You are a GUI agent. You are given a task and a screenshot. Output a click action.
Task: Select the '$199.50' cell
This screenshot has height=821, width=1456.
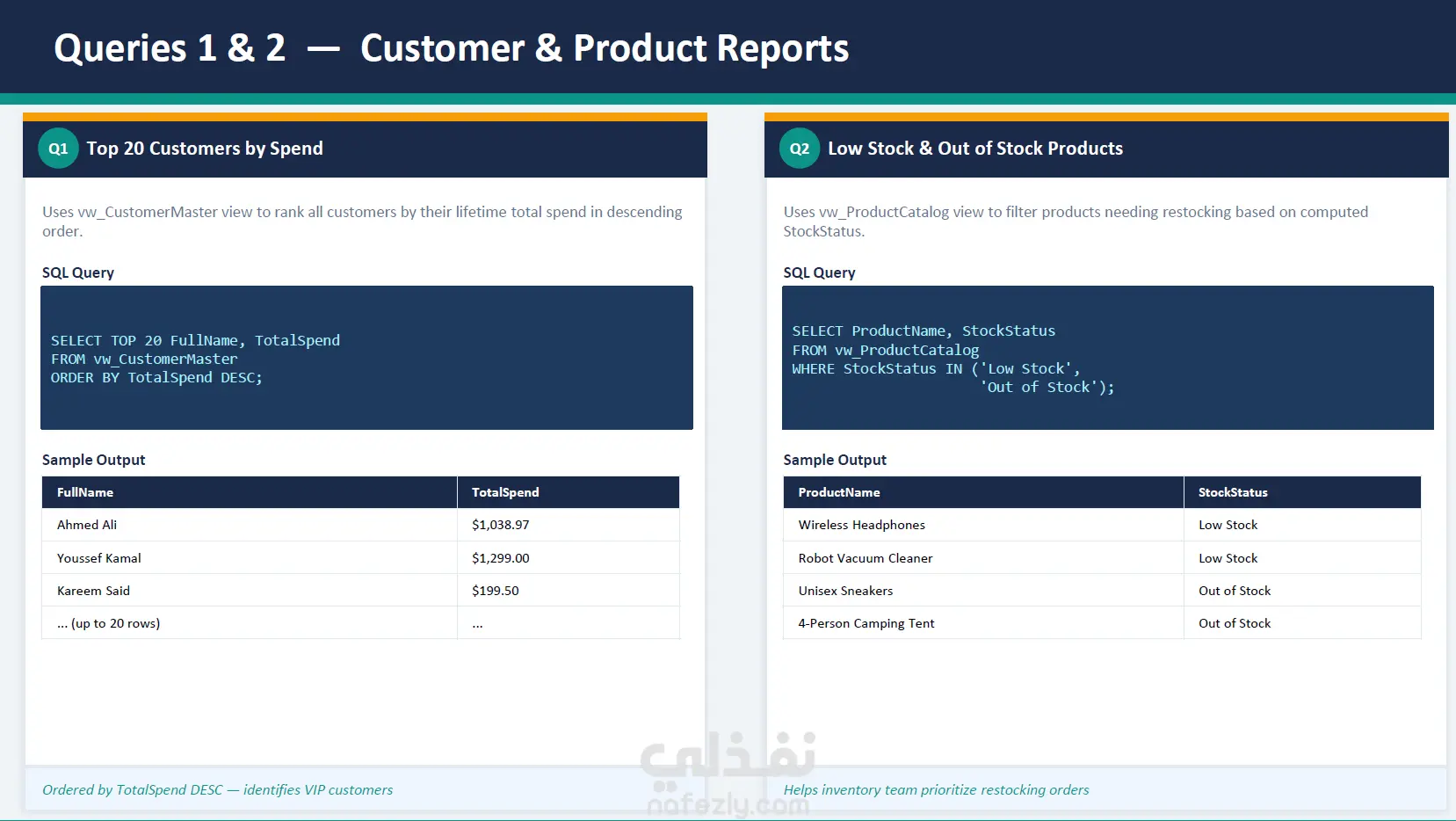point(569,591)
